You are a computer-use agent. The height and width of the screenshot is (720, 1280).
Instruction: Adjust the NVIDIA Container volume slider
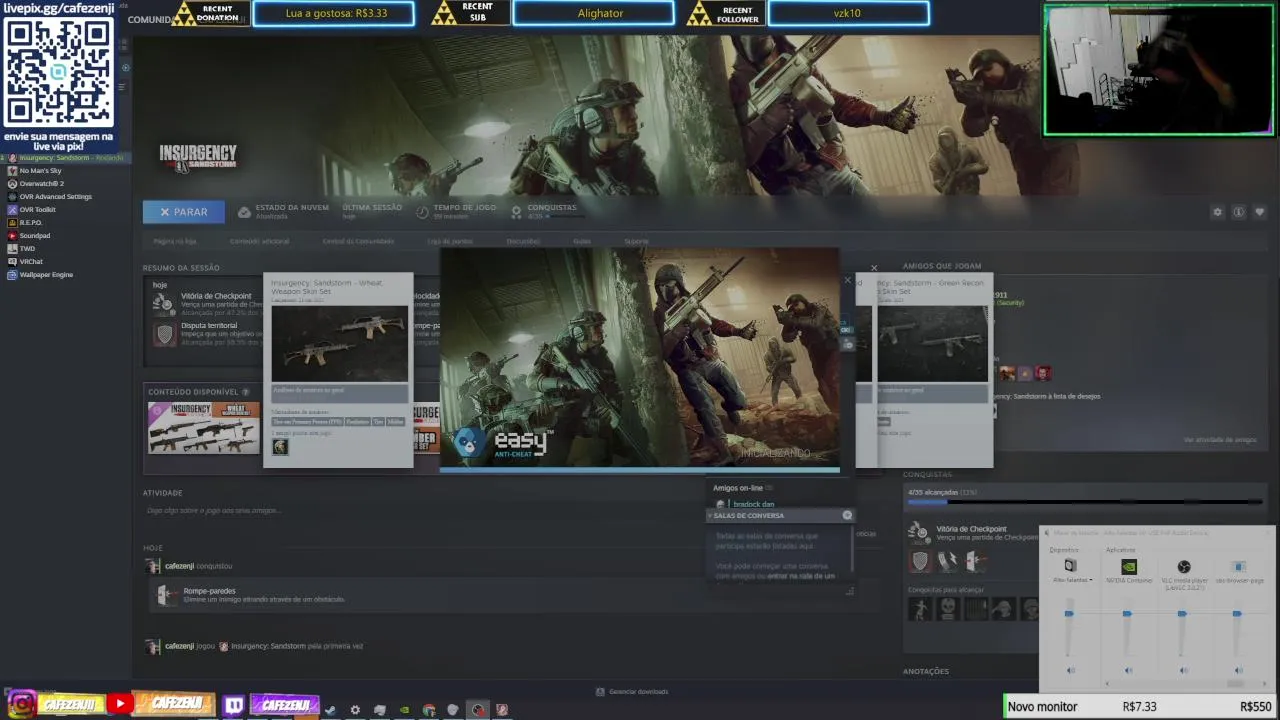click(1127, 613)
